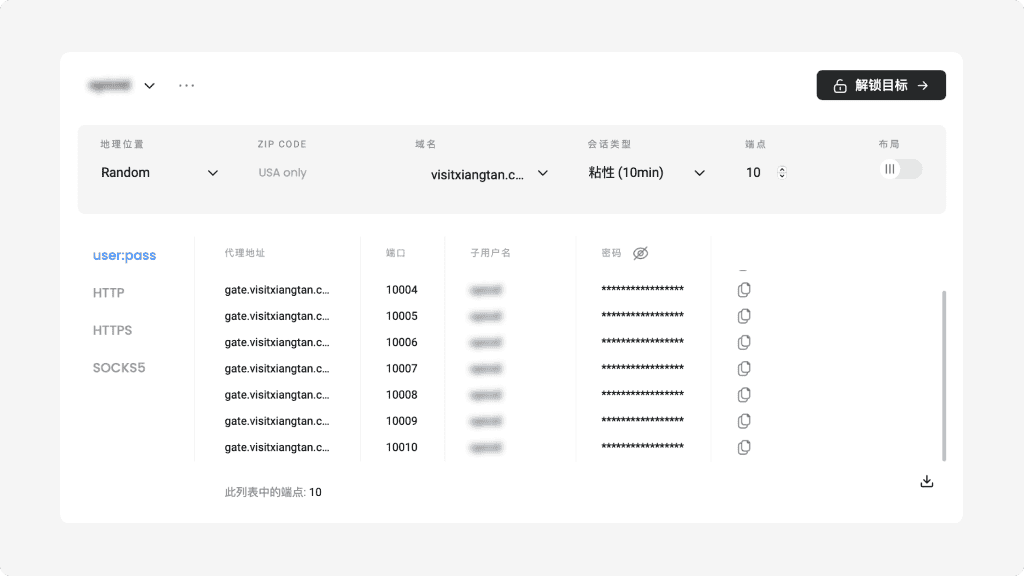Viewport: 1024px width, 576px height.
Task: Open the 会话类型 session type dropdown
Action: click(x=646, y=173)
